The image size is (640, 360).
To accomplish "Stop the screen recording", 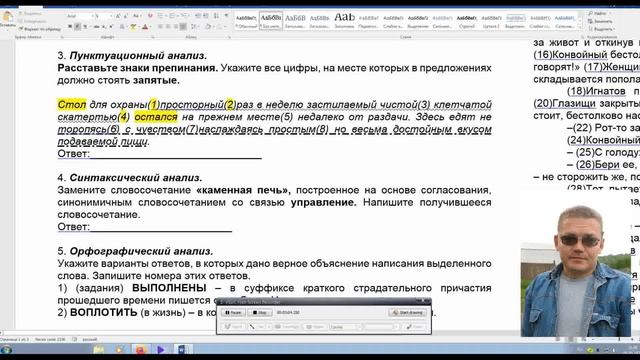I will [x=260, y=312].
